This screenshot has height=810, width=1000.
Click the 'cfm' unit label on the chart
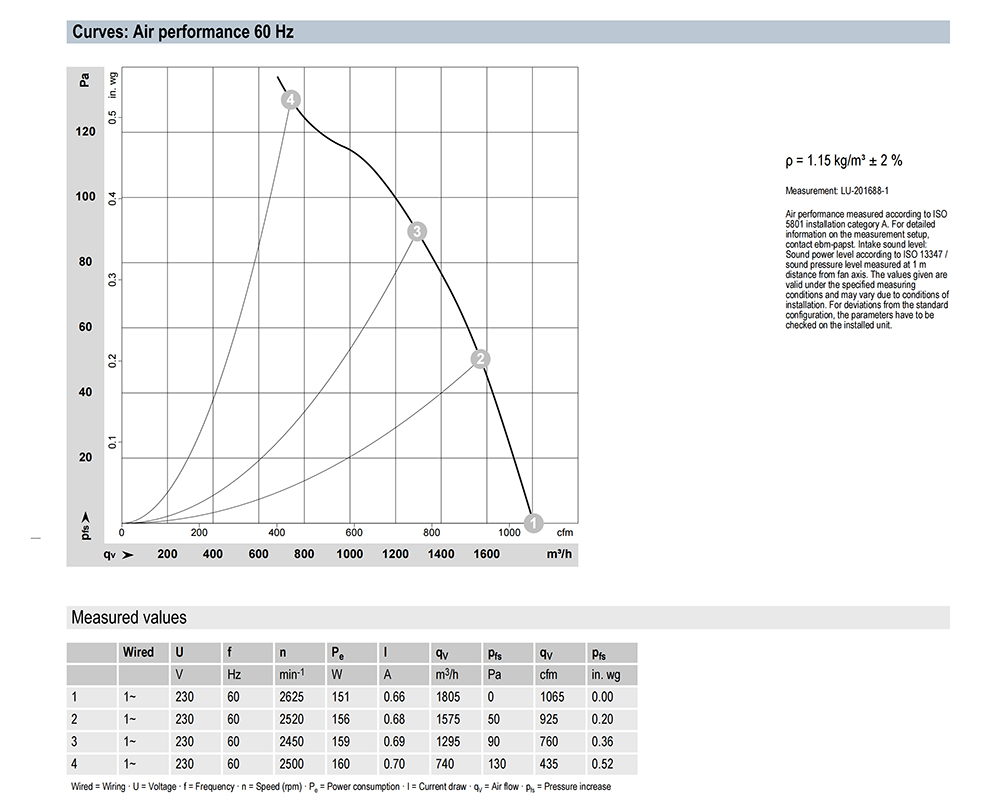(x=564, y=533)
